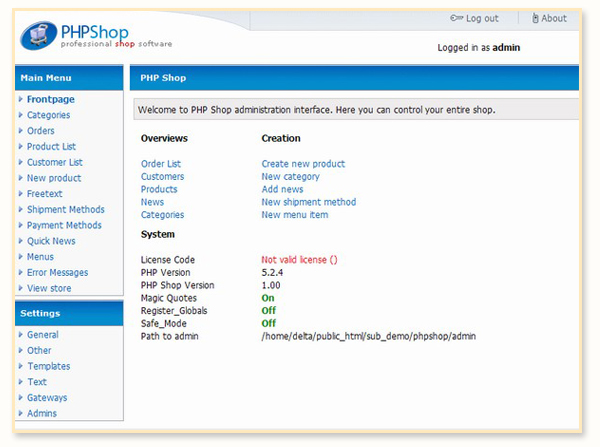Open Shipment Methods in the sidebar
600x447 pixels.
65,209
